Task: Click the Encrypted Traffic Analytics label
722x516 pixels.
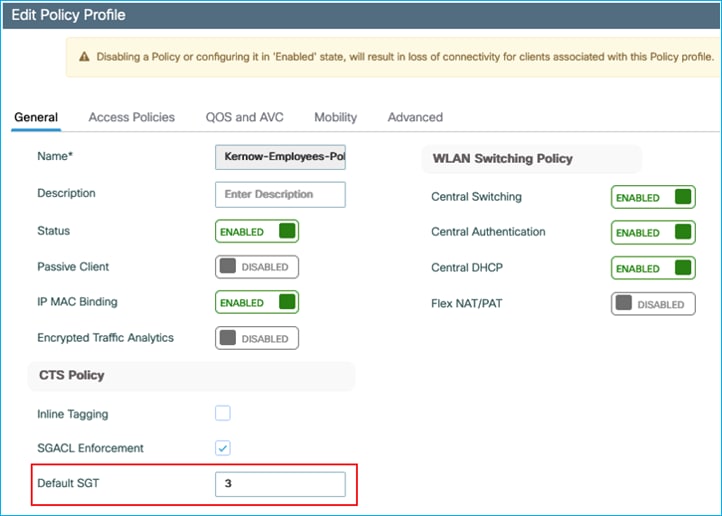Action: click(105, 338)
